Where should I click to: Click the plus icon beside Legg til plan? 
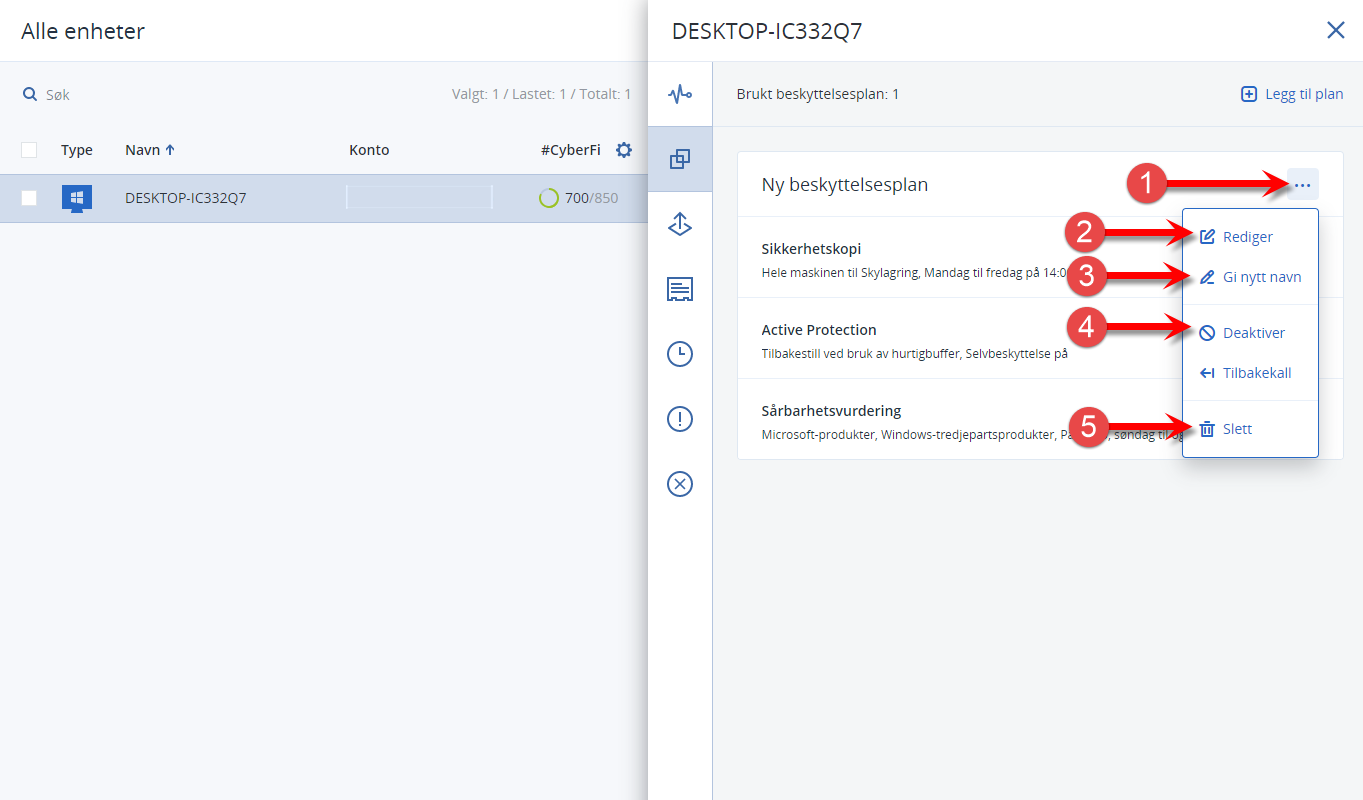tap(1249, 94)
